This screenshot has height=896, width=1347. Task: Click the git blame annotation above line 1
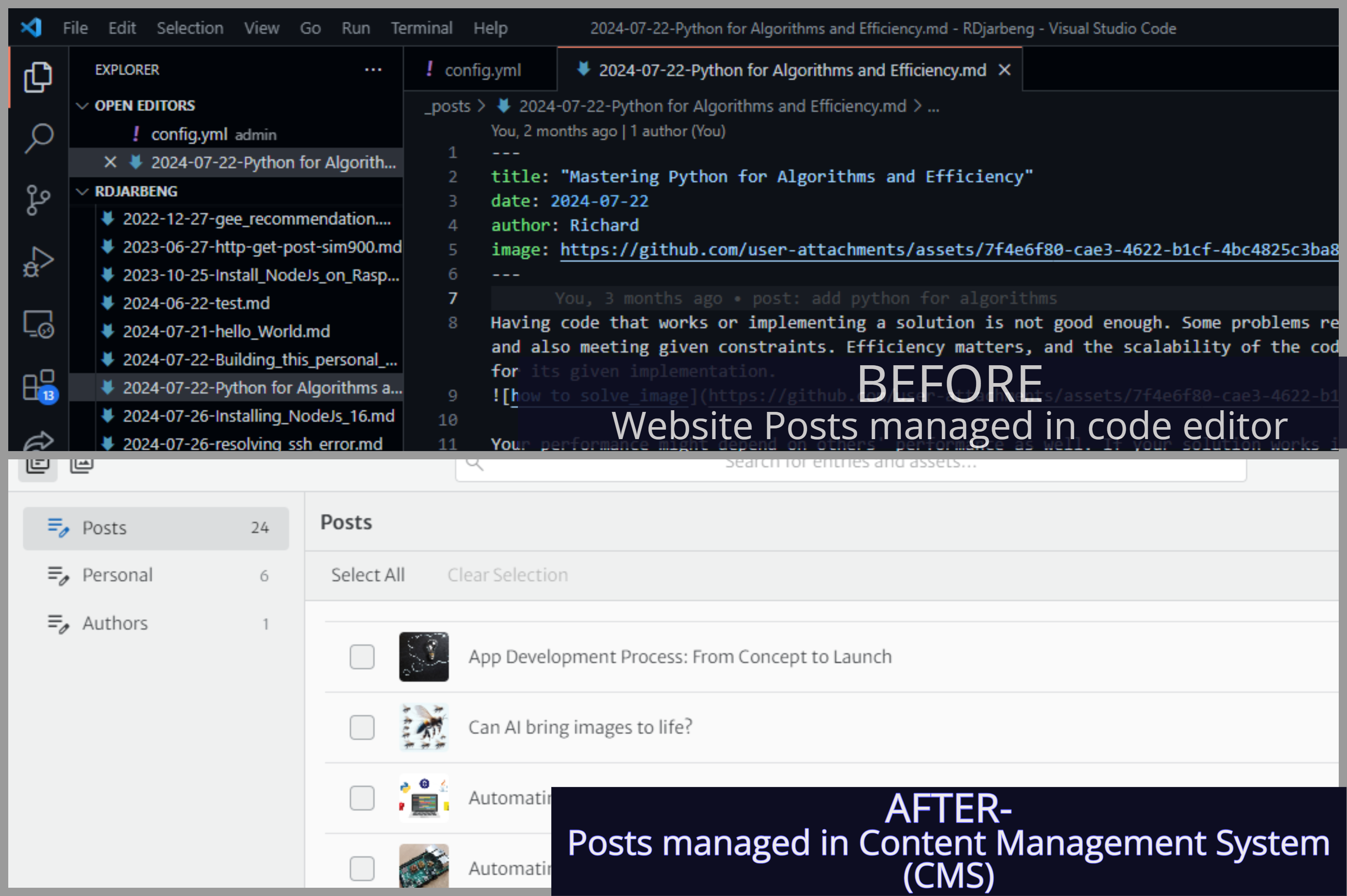click(608, 131)
